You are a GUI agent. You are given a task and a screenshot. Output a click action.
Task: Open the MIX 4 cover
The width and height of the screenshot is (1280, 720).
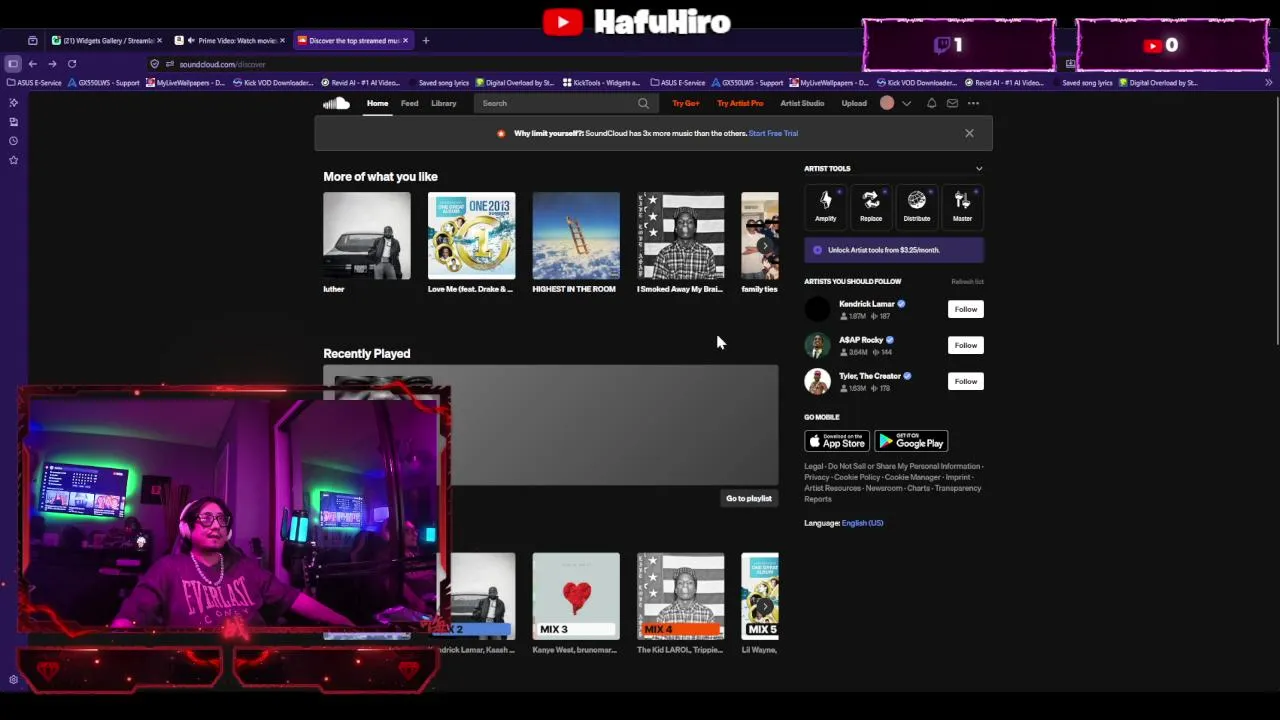point(680,596)
